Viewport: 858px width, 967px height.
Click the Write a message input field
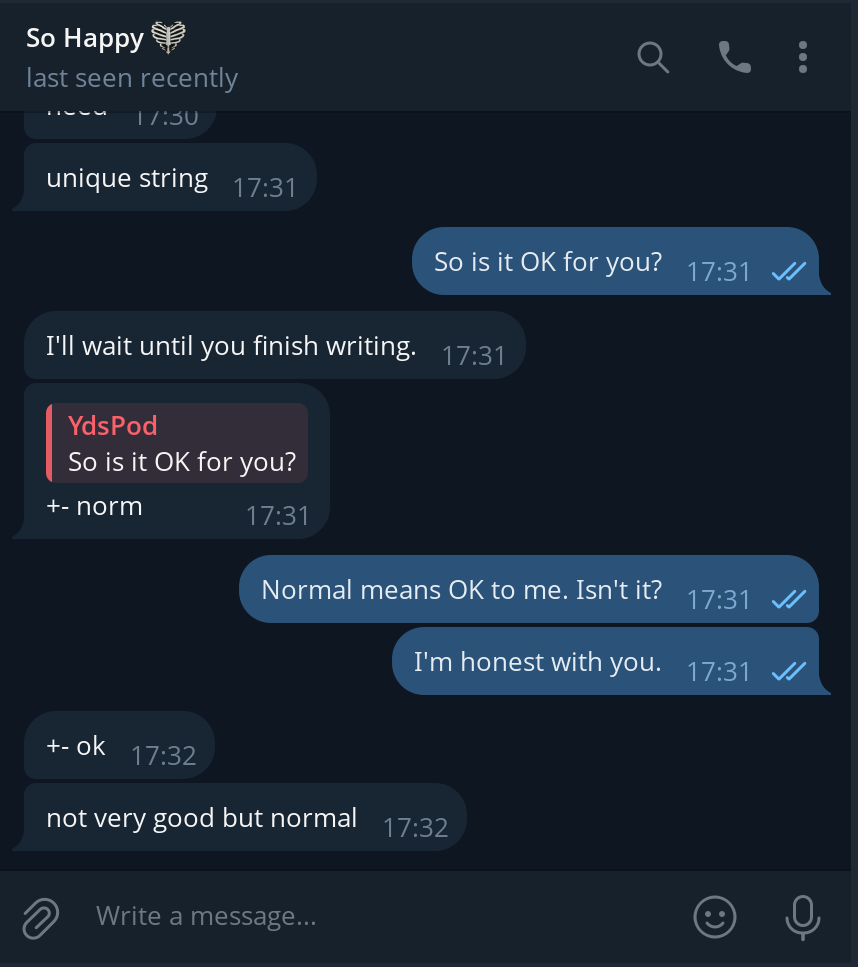(x=382, y=916)
